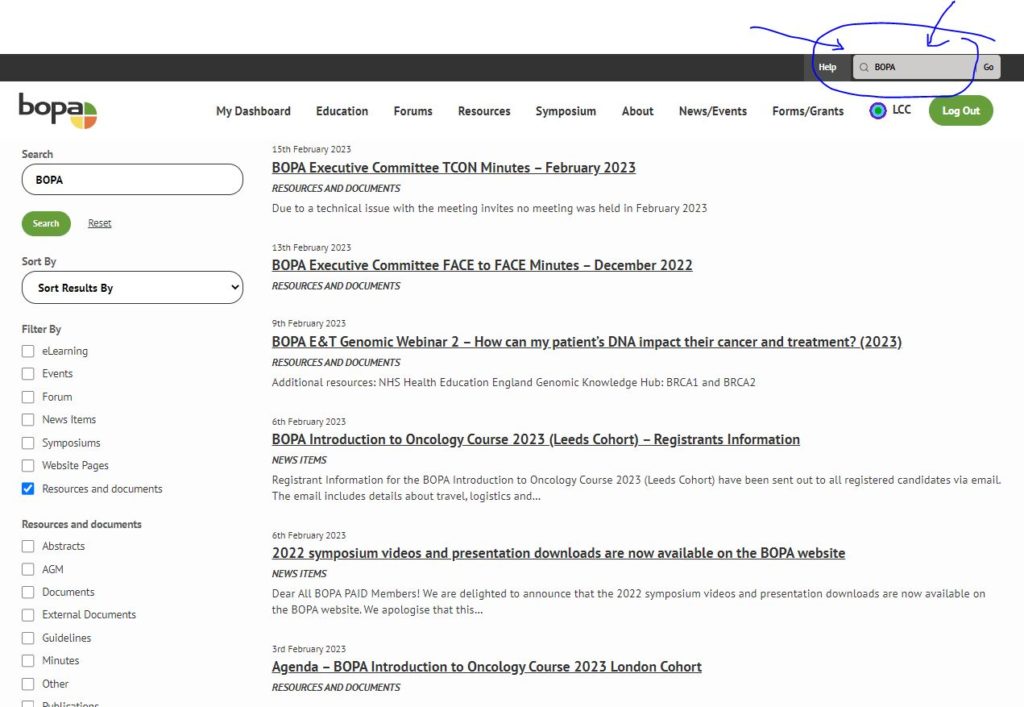Open the BOPA Executive Committee TCON Minutes link
The width and height of the screenshot is (1024, 707).
point(453,167)
